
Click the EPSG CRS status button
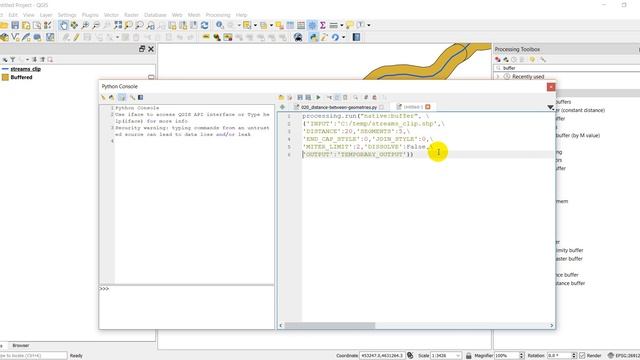(x=623, y=356)
